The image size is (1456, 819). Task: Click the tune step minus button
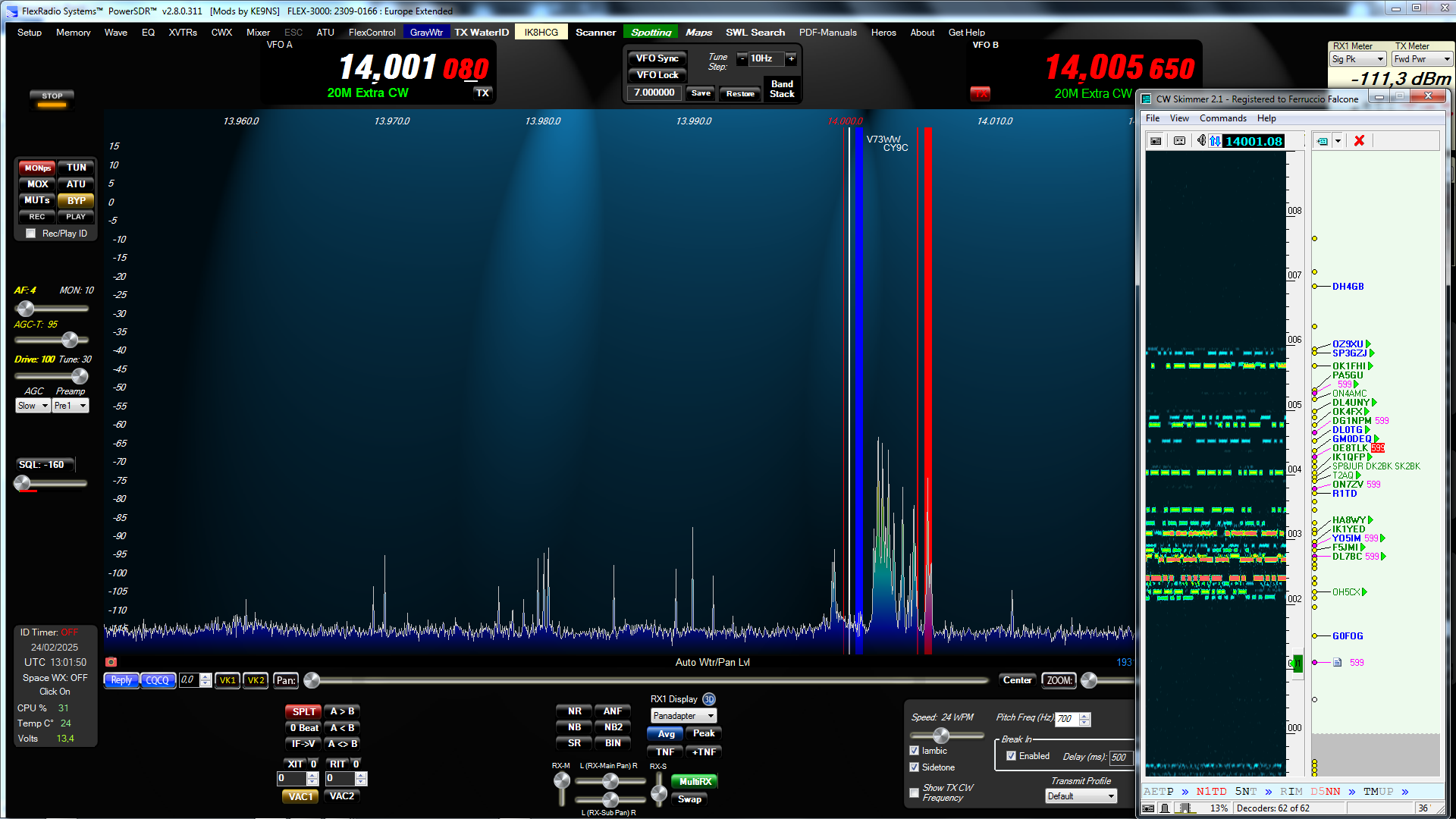pos(742,58)
